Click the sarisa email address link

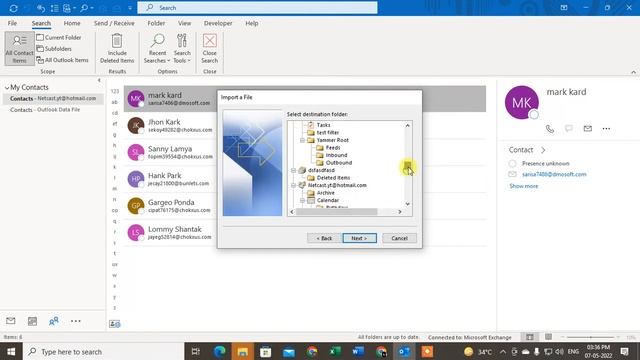554,174
